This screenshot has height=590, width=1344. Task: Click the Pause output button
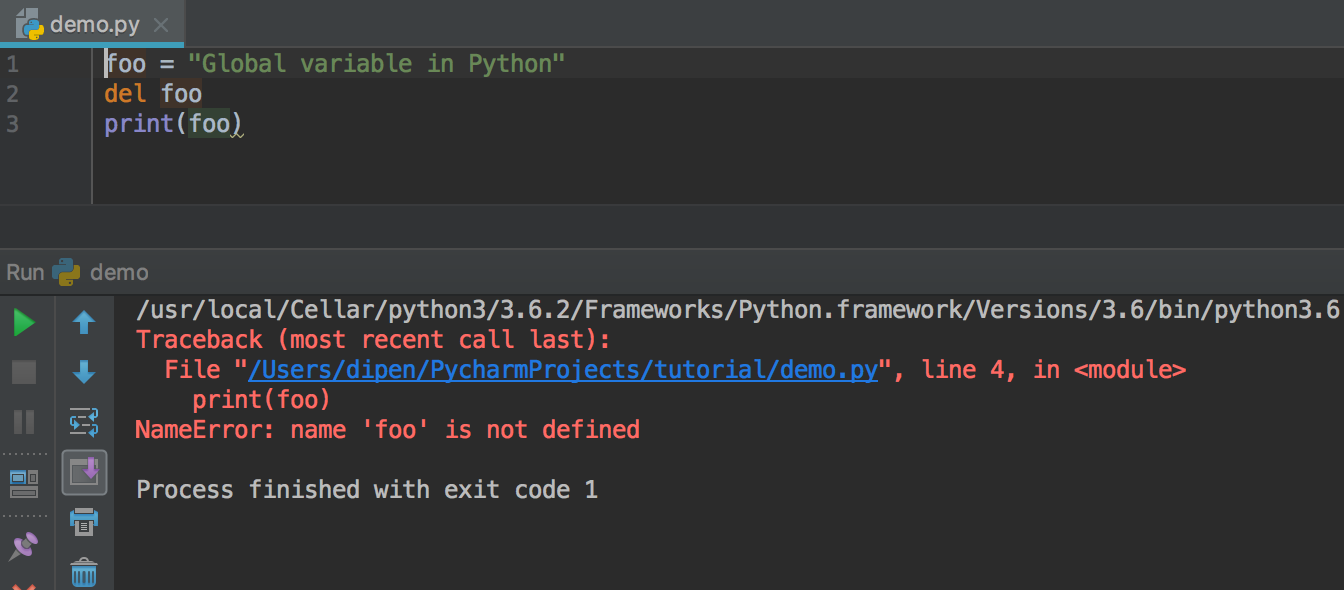click(24, 421)
